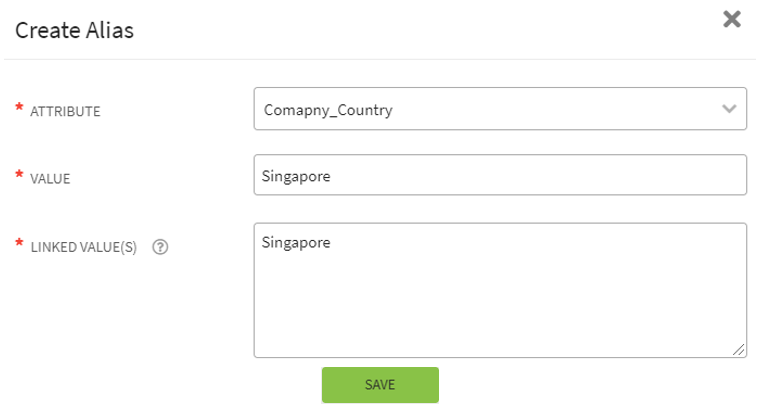The height and width of the screenshot is (409, 775).
Task: Click the Create Alias dialog title
Action: click(75, 31)
